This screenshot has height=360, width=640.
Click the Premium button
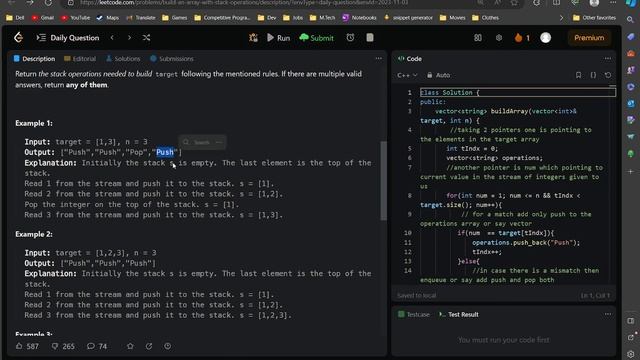[589, 38]
